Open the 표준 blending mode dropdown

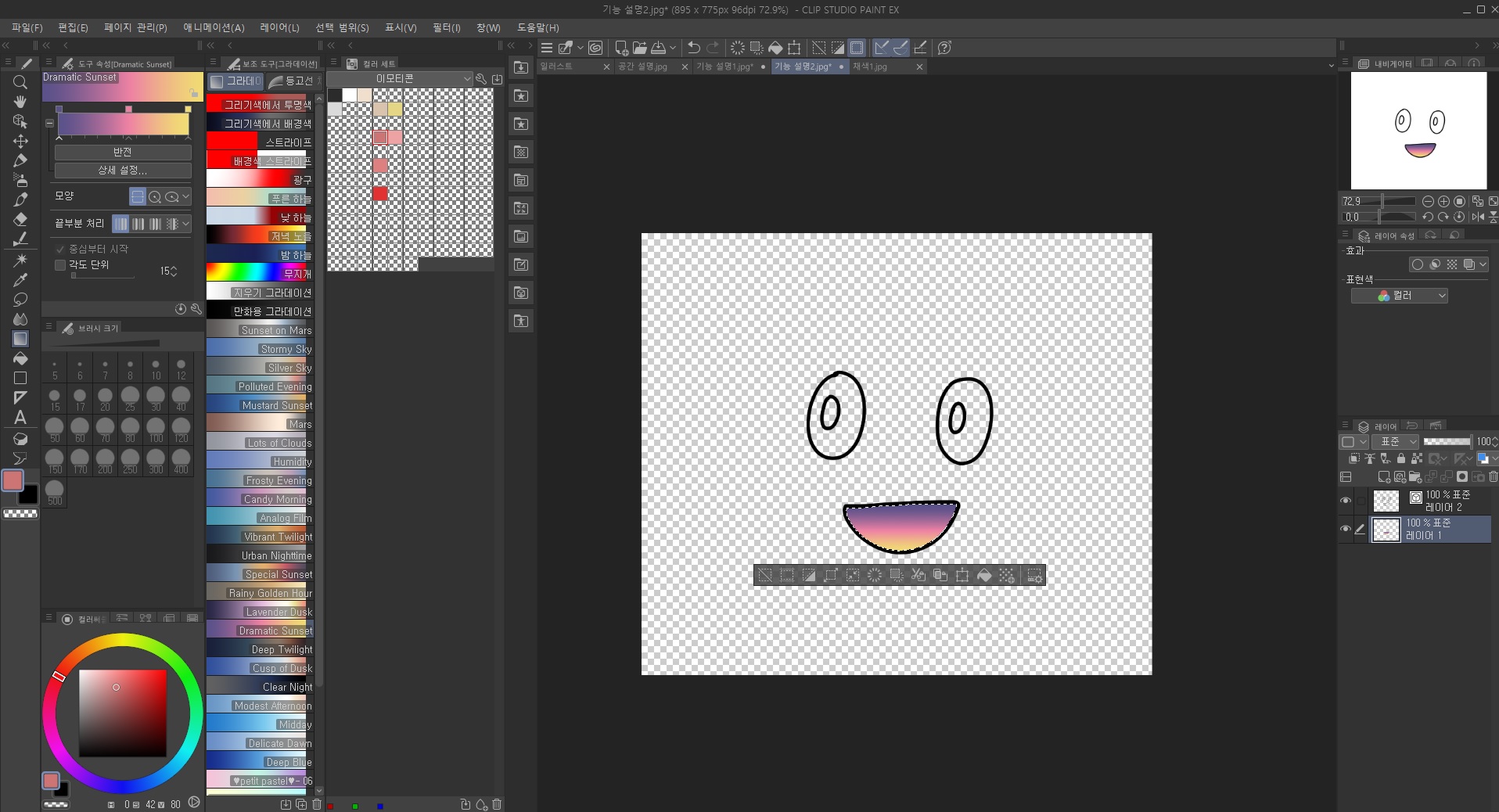pos(1395,442)
